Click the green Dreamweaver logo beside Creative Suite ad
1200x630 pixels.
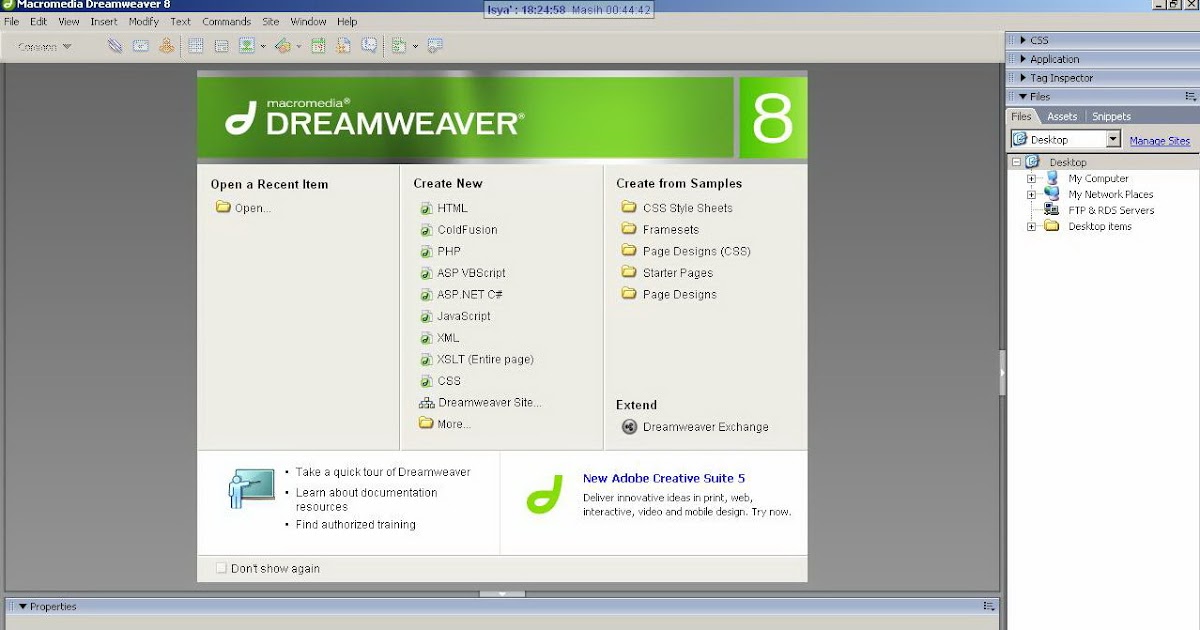(545, 494)
